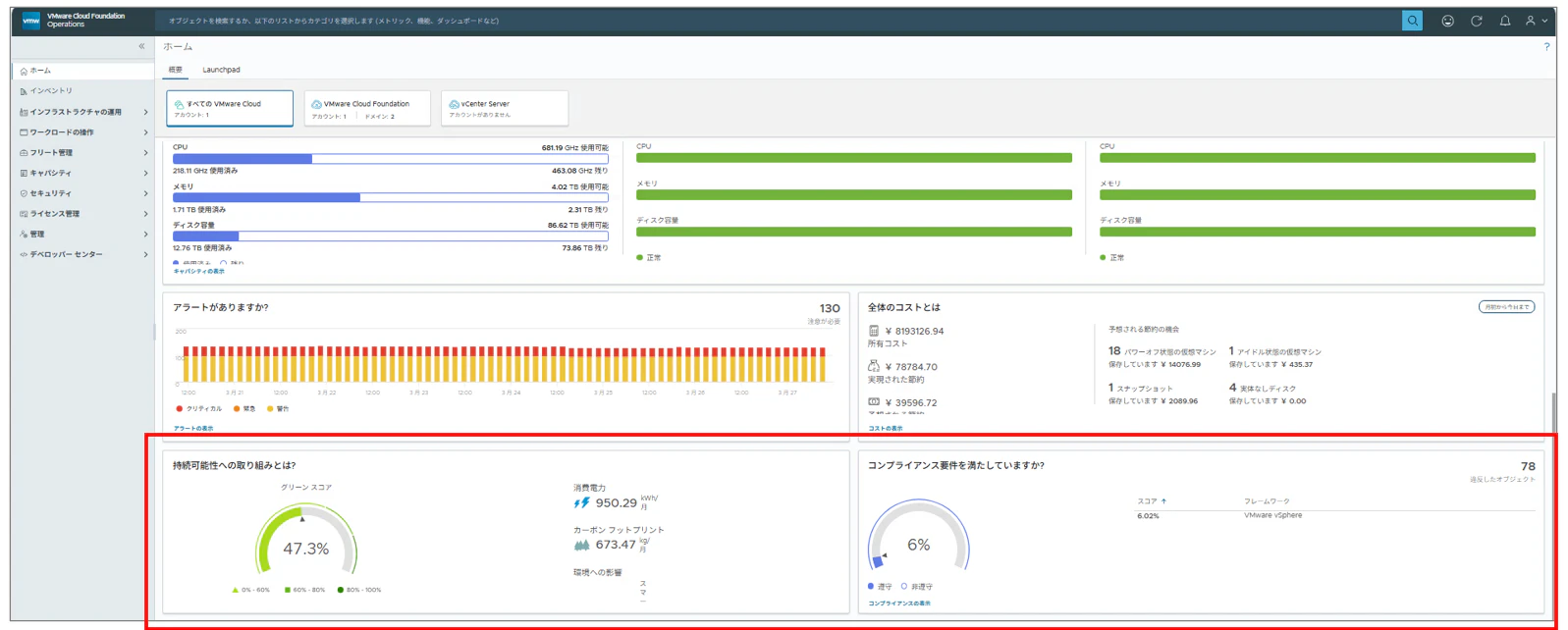Open the feedback smiley icon
Viewport: 1568px width, 630px height.
point(1447,21)
